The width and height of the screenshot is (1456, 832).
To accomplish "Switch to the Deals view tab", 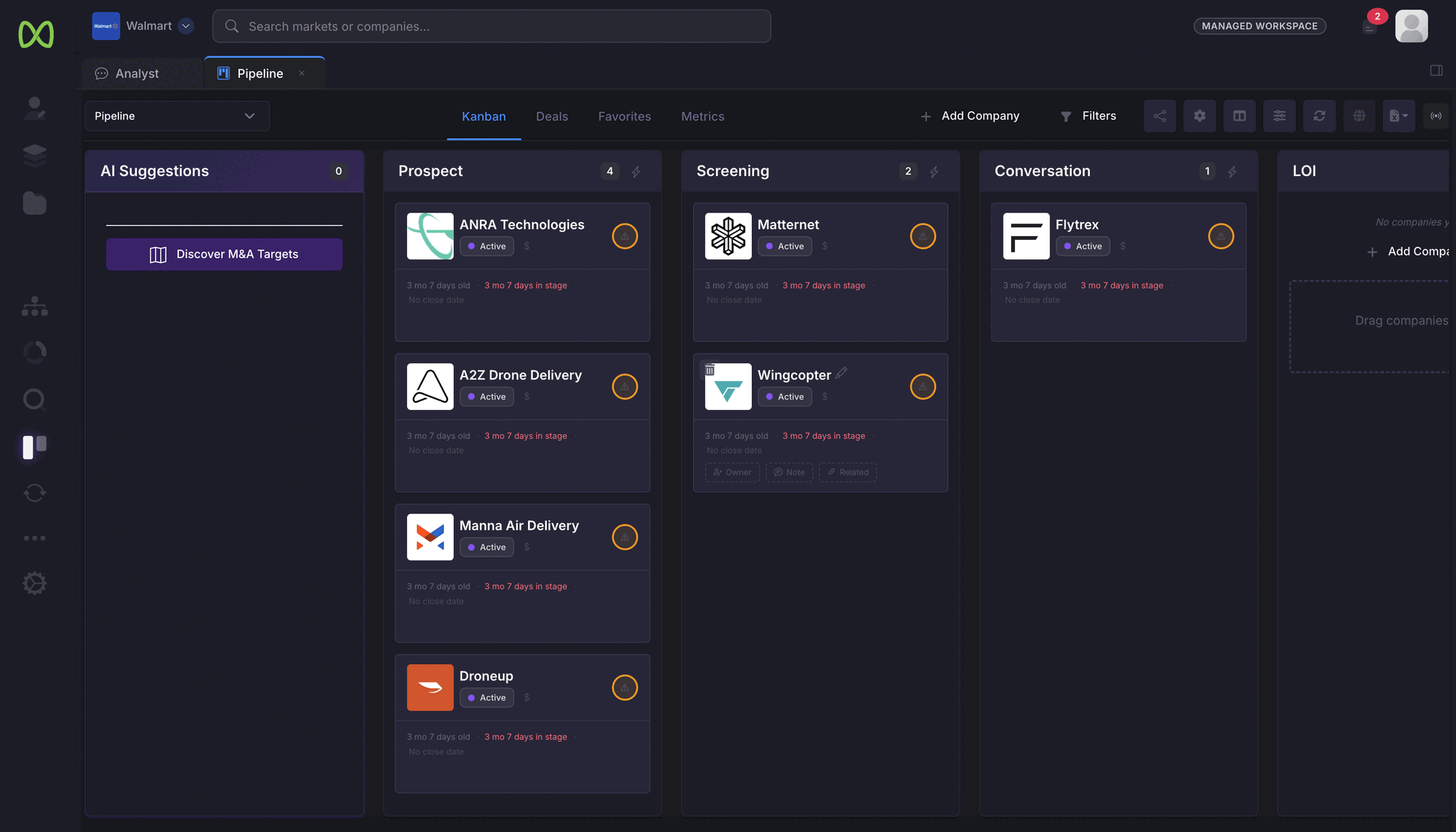I will point(552,117).
